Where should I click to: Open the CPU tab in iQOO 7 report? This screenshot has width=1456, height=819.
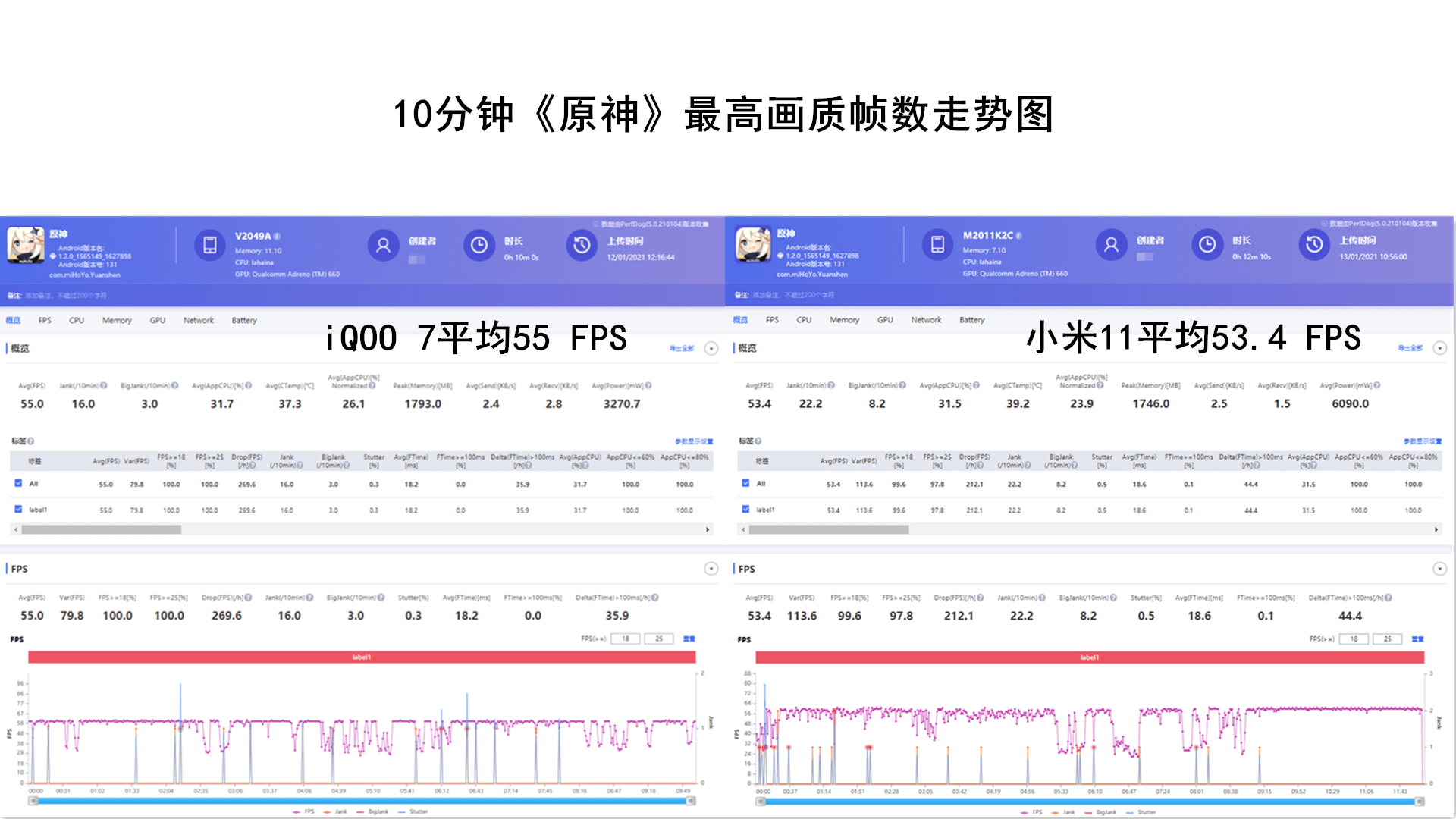77,320
